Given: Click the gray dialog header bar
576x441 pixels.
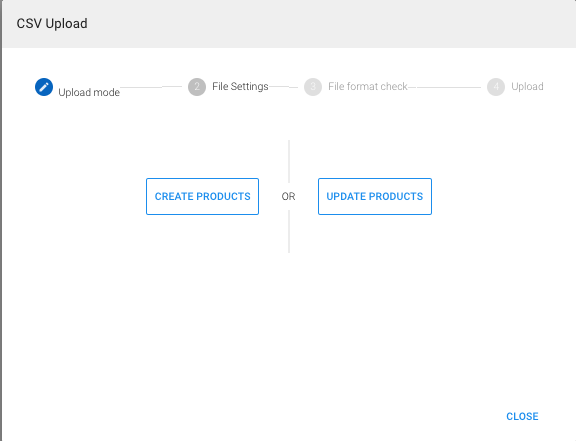Looking at the screenshot, I should click(x=289, y=24).
